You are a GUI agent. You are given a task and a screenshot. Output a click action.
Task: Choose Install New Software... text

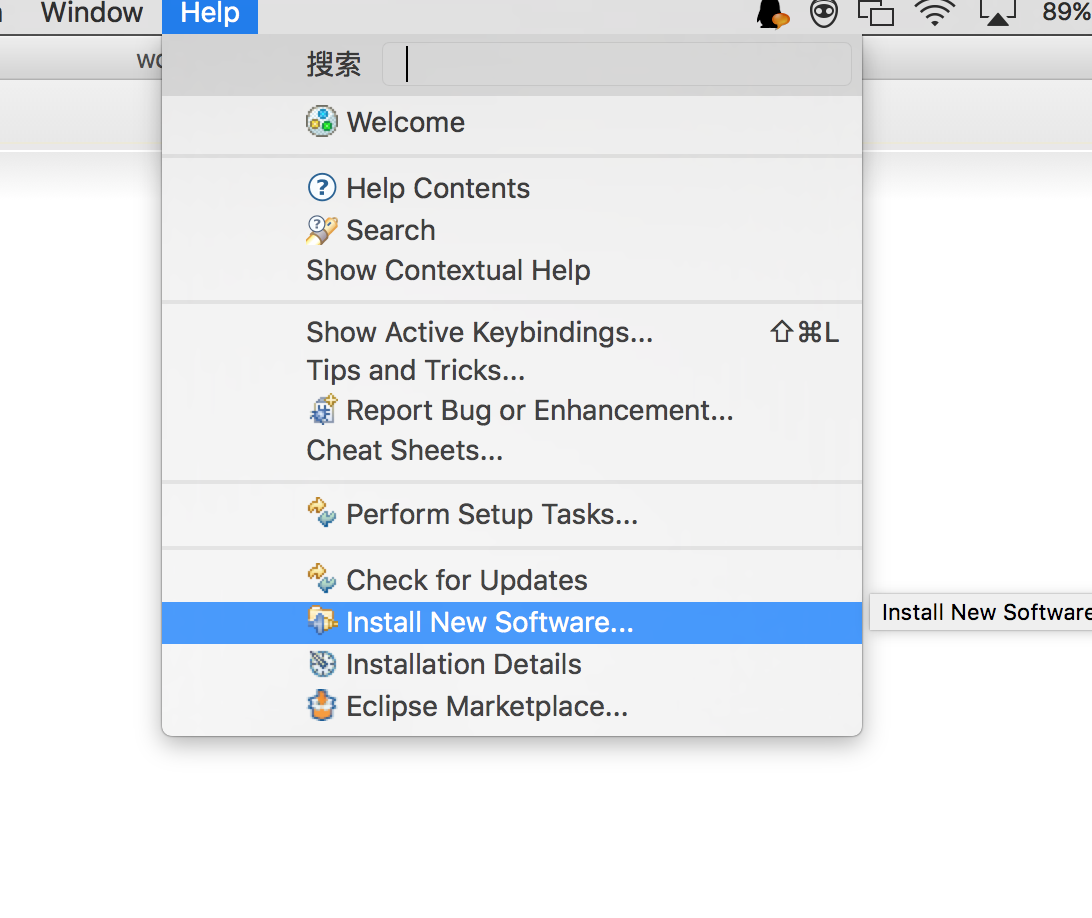coord(490,622)
